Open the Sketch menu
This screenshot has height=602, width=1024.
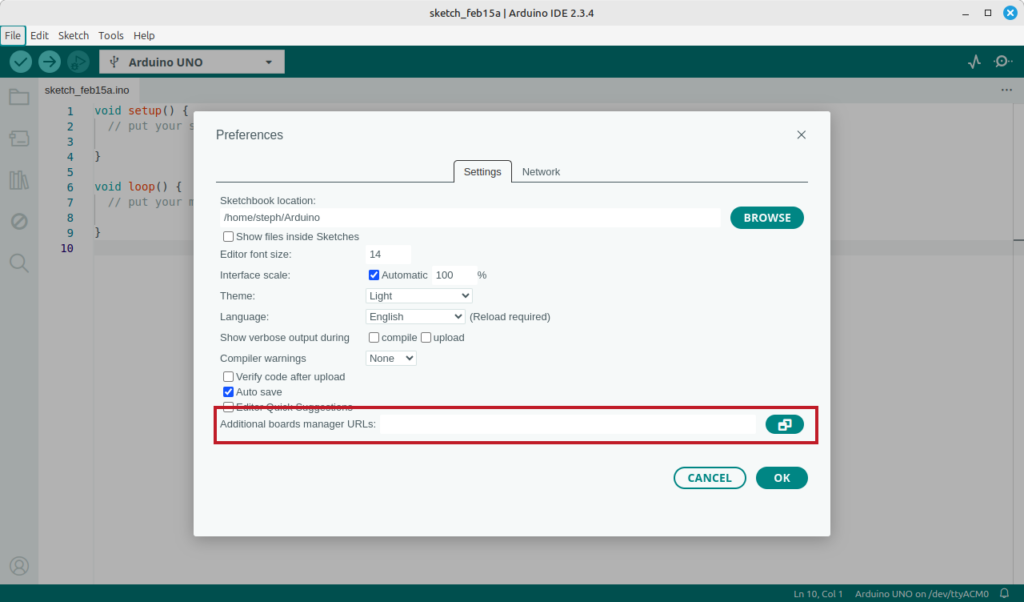(x=73, y=35)
